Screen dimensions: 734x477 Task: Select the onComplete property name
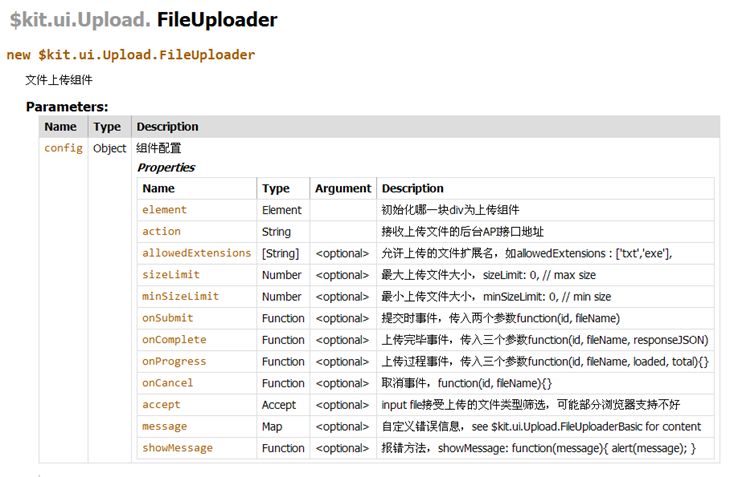click(174, 340)
